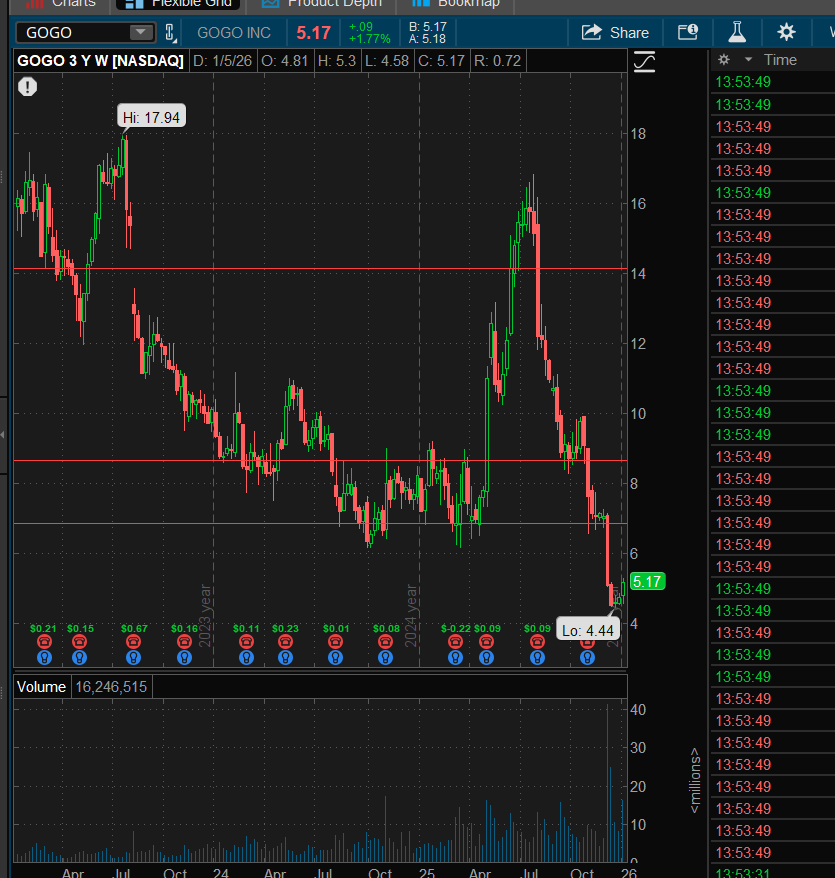Image resolution: width=835 pixels, height=878 pixels.
Task: Click red phone icon under $0.15
Action: pyautogui.click(x=80, y=642)
